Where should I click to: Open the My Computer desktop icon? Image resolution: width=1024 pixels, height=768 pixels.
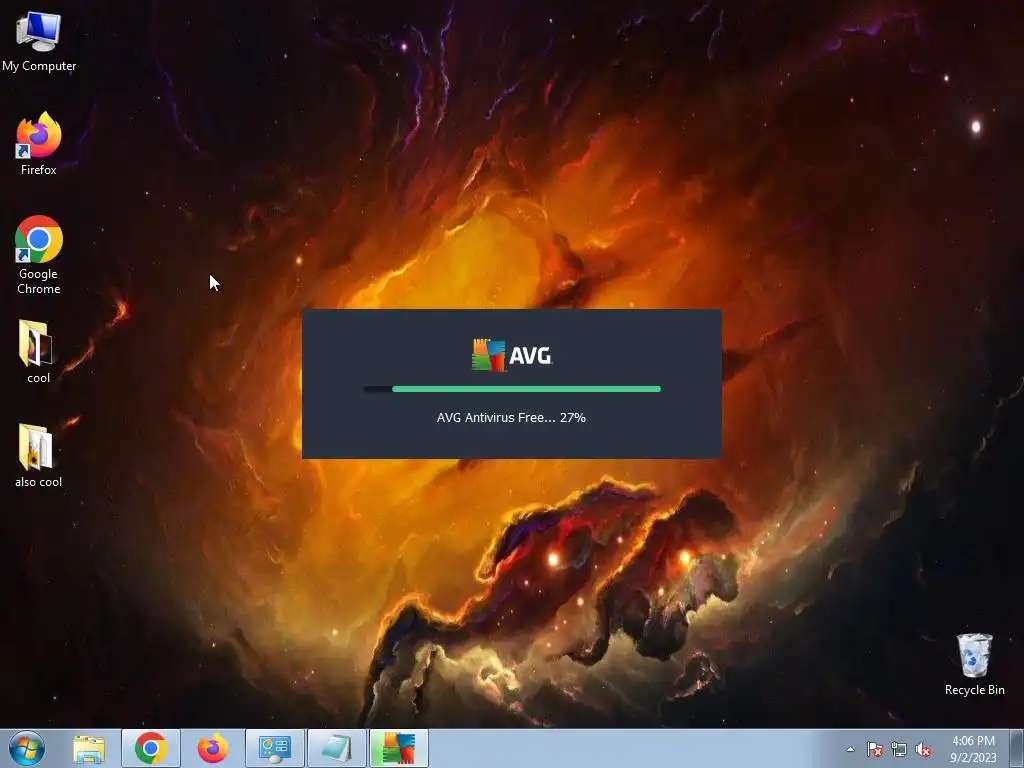[x=39, y=40]
